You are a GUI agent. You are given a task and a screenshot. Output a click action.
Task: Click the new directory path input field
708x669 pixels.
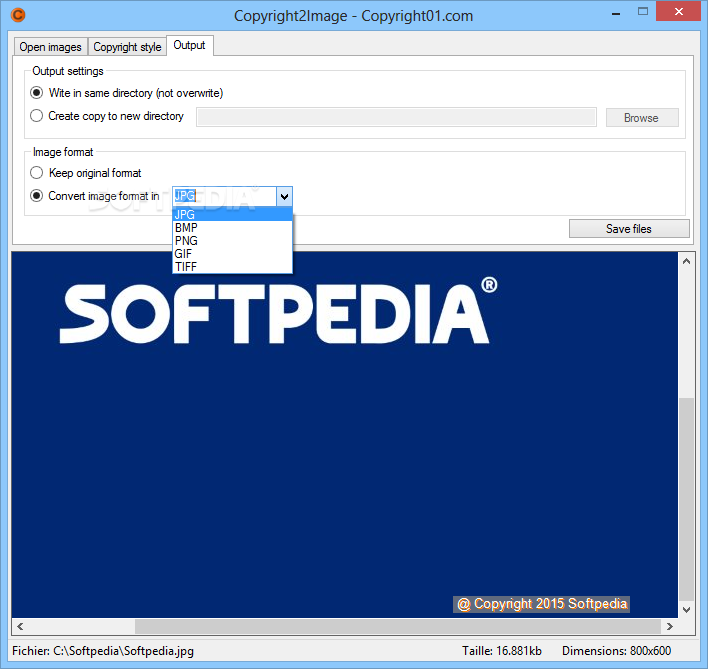tap(396, 117)
